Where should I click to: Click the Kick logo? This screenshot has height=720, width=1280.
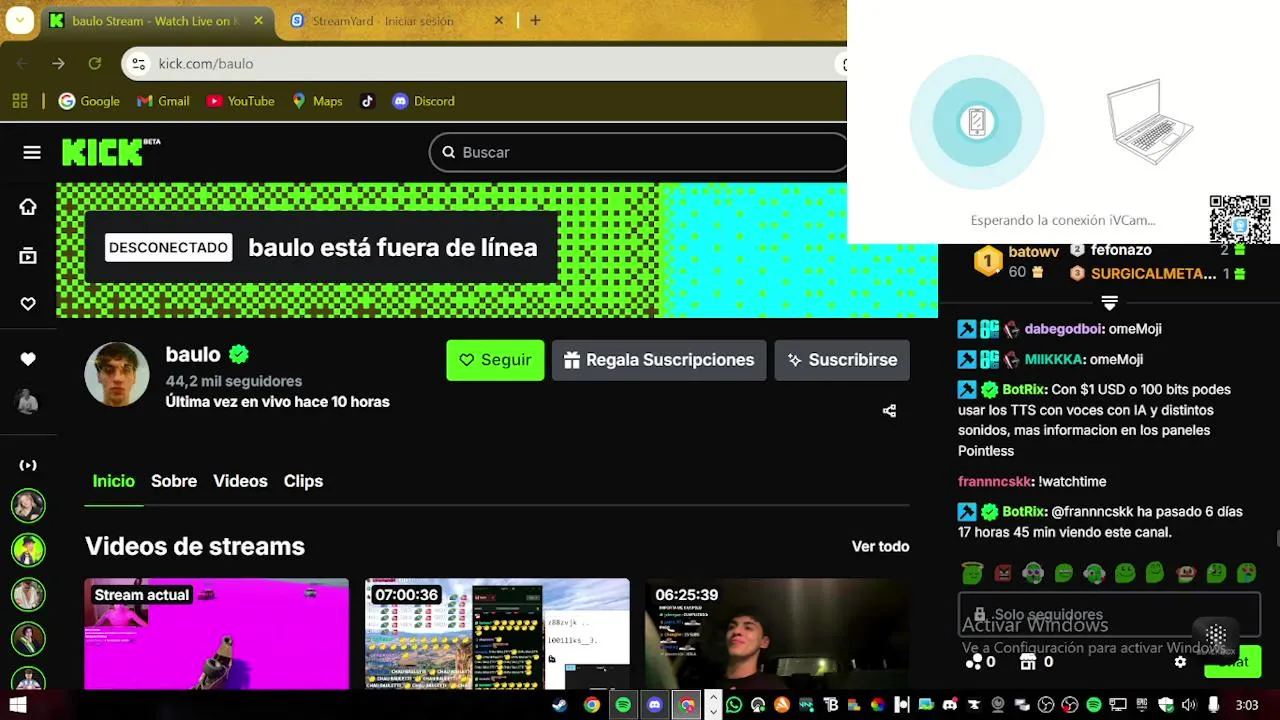[x=111, y=152]
